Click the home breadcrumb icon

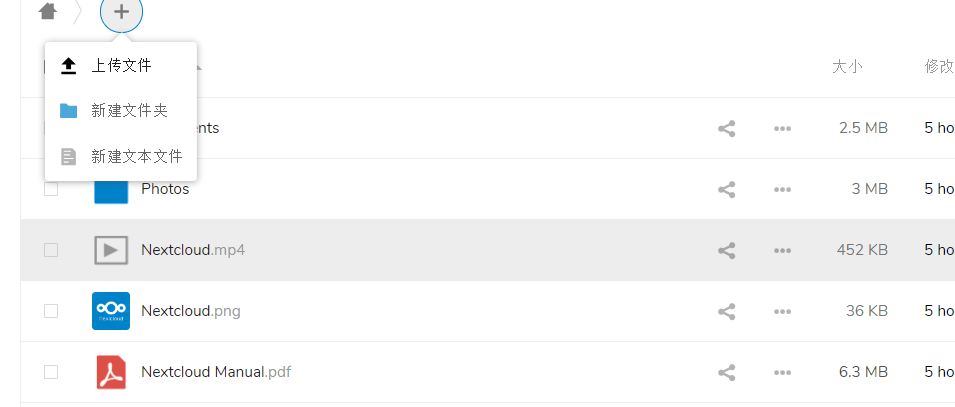[x=48, y=11]
